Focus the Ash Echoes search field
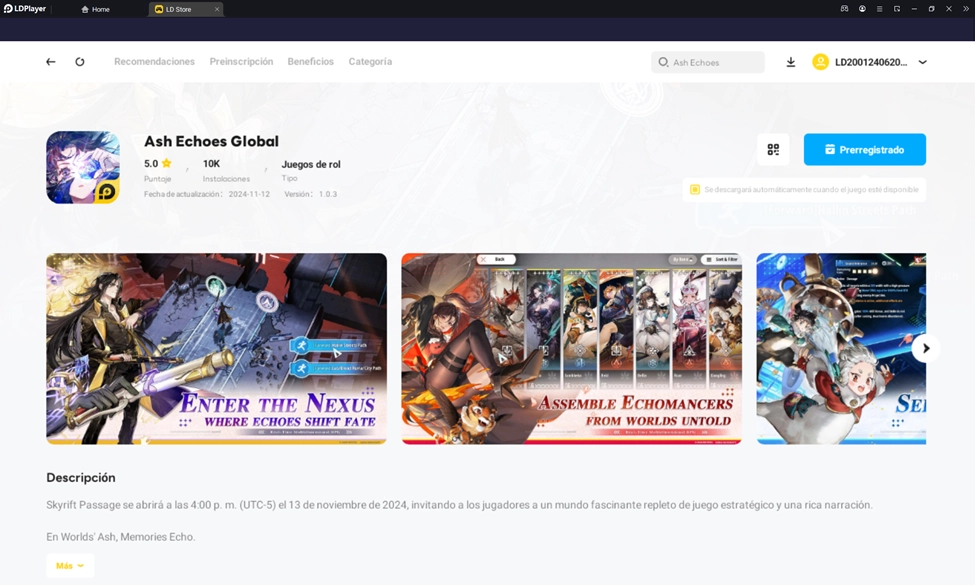The height and width of the screenshot is (585, 975). (x=708, y=62)
